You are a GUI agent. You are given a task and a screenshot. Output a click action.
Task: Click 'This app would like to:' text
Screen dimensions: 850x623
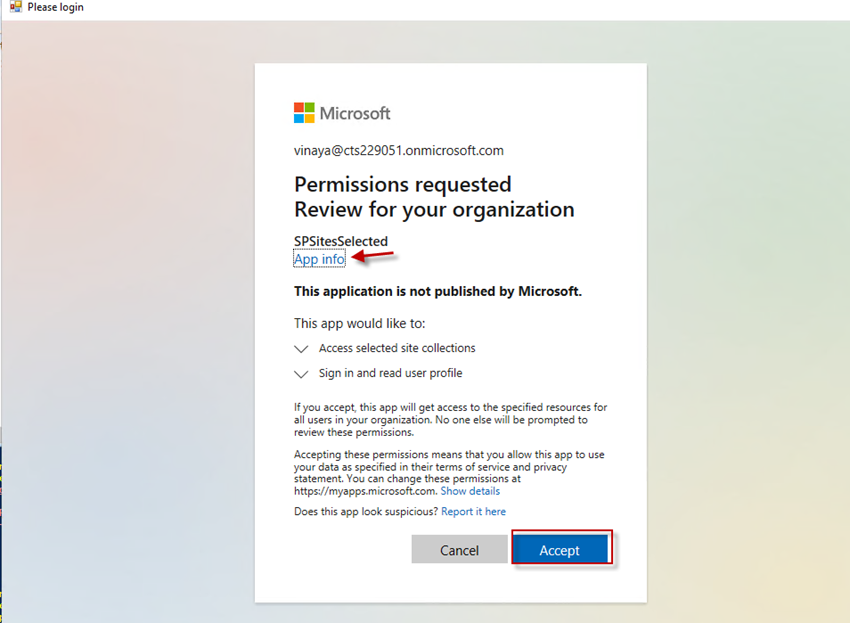coord(359,324)
